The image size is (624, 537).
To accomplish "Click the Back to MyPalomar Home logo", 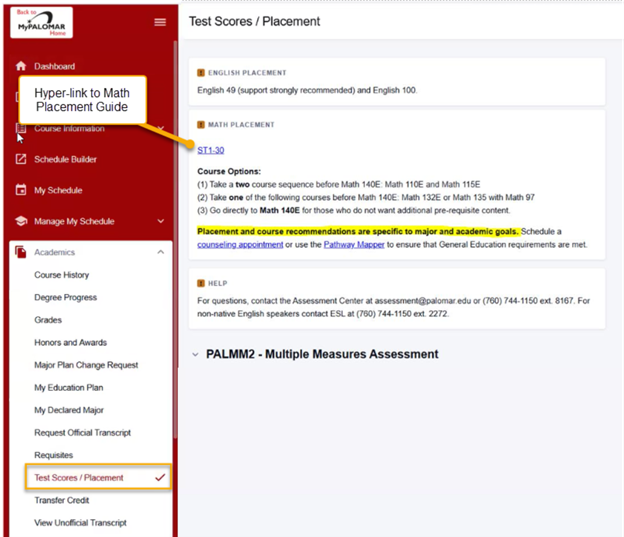I will coord(41,22).
